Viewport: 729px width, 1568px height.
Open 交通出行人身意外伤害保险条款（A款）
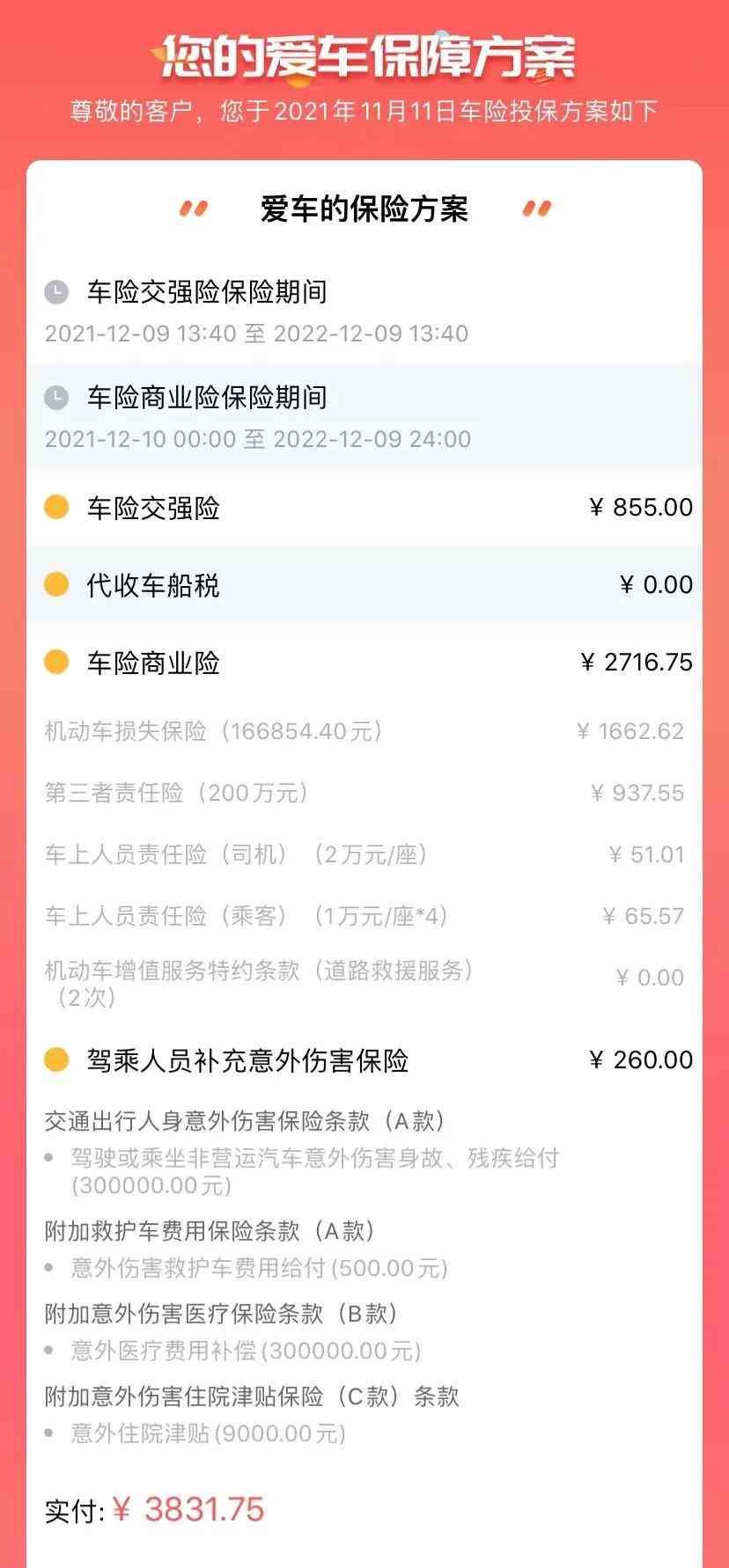pos(245,1121)
